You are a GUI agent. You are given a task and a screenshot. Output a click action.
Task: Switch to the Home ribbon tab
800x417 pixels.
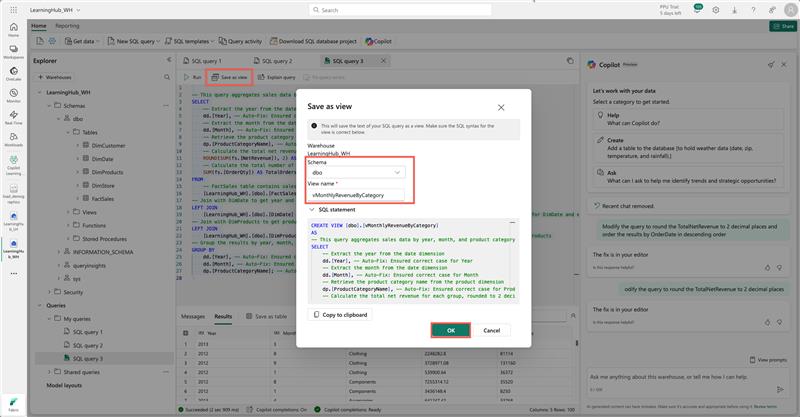(x=38, y=26)
